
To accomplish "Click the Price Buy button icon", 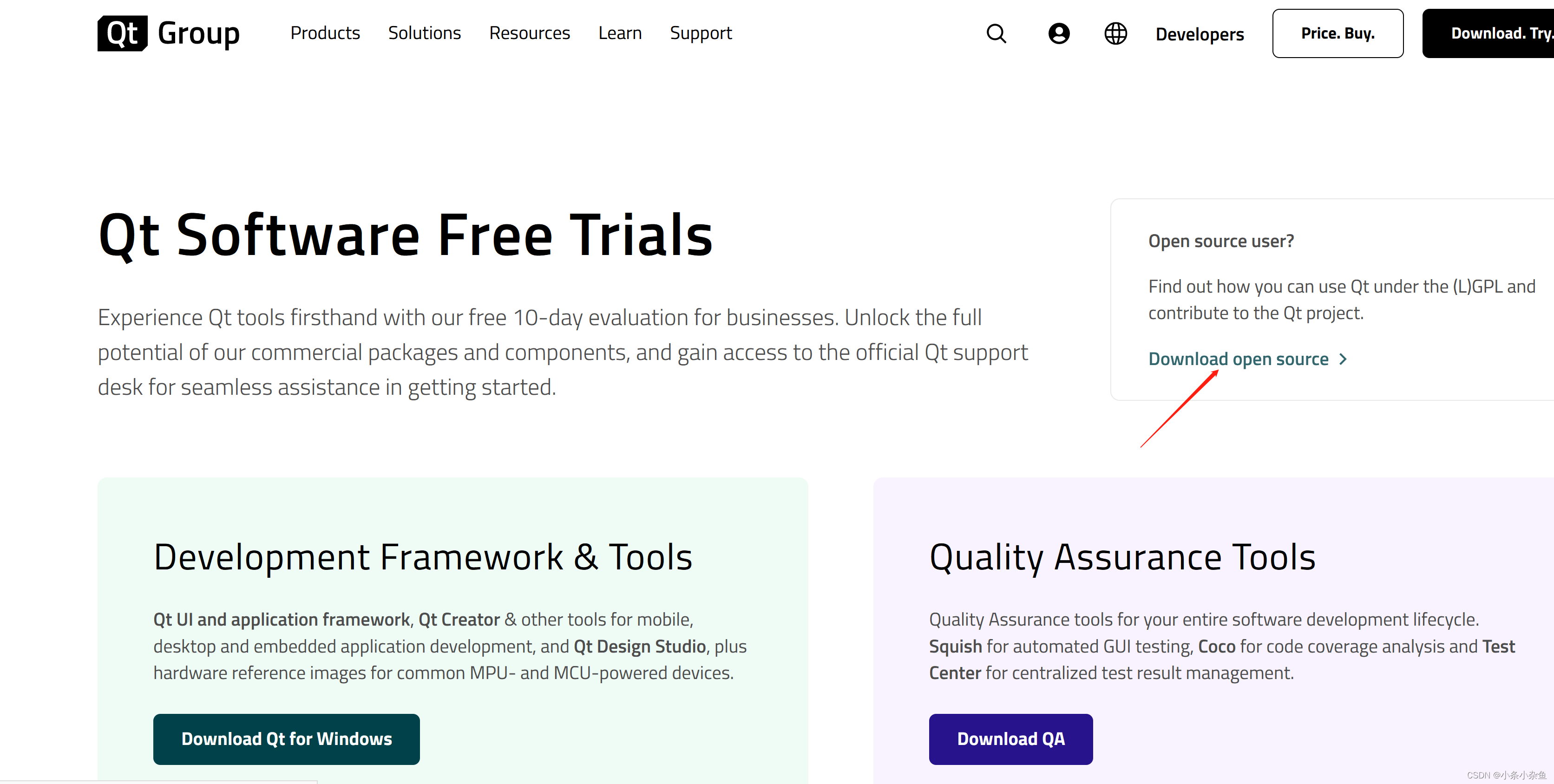I will tap(1338, 33).
